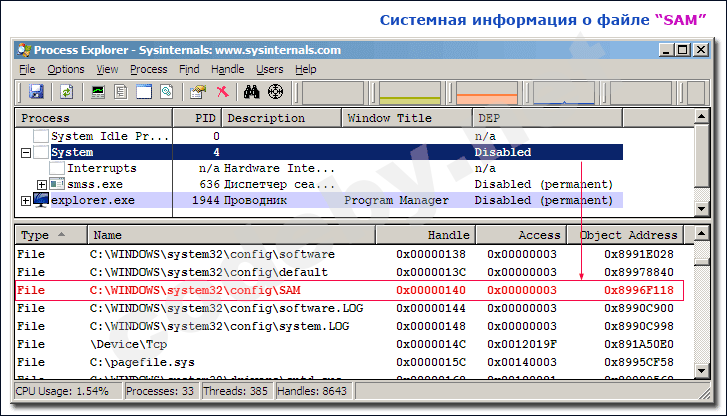The image size is (727, 416).
Task: Sort by the Access column header
Action: point(522,235)
